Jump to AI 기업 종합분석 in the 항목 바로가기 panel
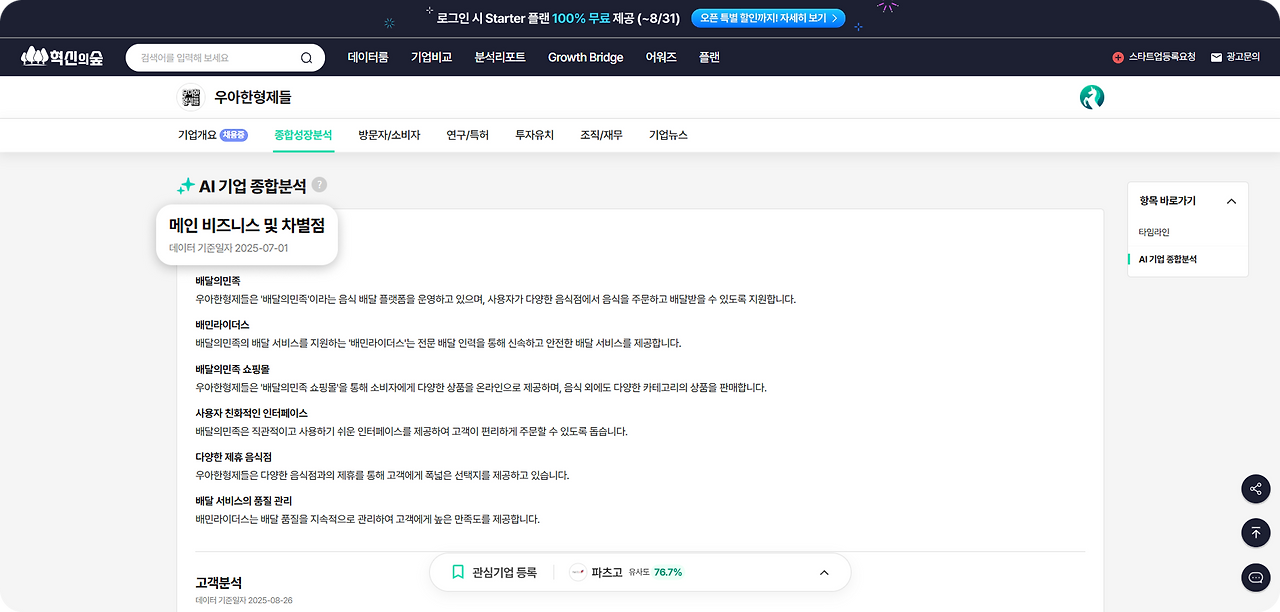This screenshot has width=1280, height=612. [x=1168, y=259]
